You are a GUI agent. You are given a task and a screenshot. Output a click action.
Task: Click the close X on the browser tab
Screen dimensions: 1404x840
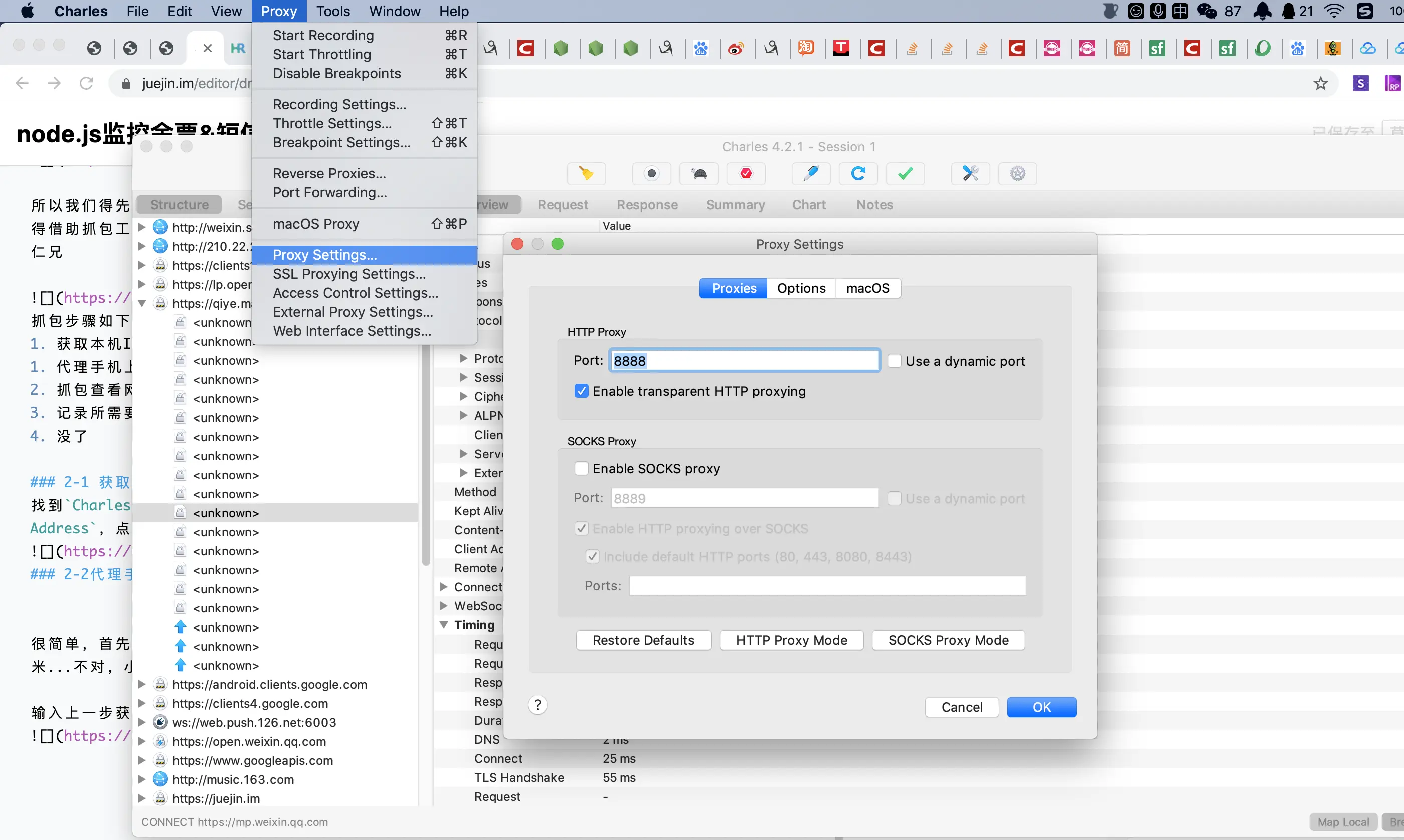click(207, 48)
